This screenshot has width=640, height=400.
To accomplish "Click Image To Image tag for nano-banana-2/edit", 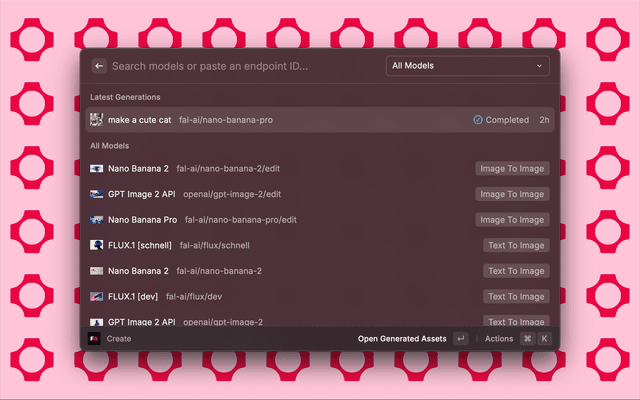I will [x=512, y=169].
